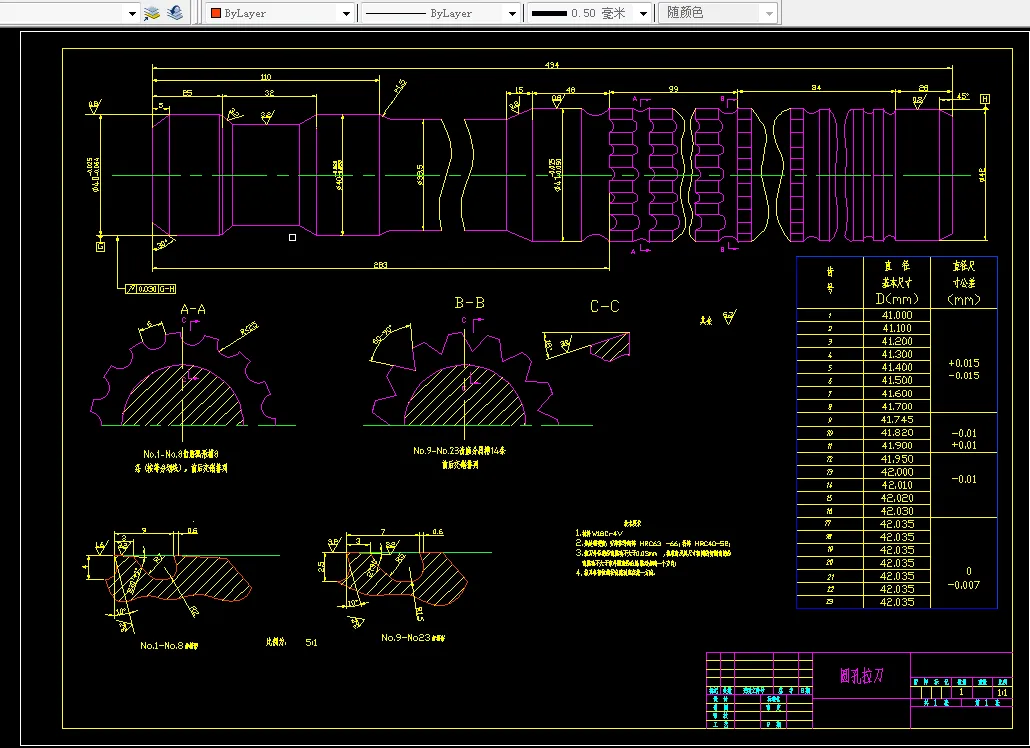Click the H datum marker box
The image size is (1030, 748).
(x=985, y=99)
